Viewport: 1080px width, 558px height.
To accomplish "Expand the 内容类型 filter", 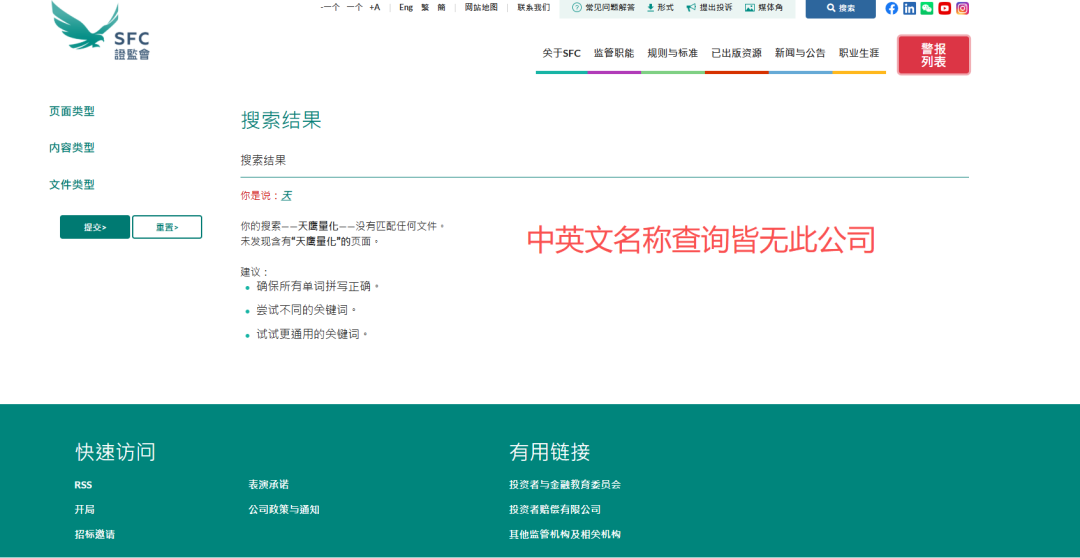I will pos(72,148).
